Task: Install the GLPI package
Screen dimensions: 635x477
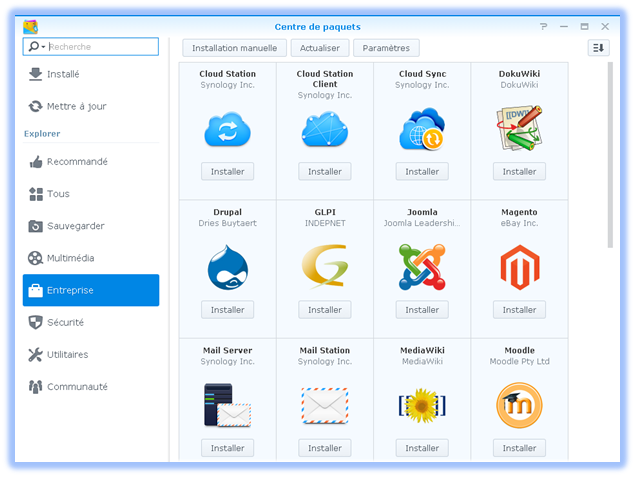Action: [x=325, y=309]
